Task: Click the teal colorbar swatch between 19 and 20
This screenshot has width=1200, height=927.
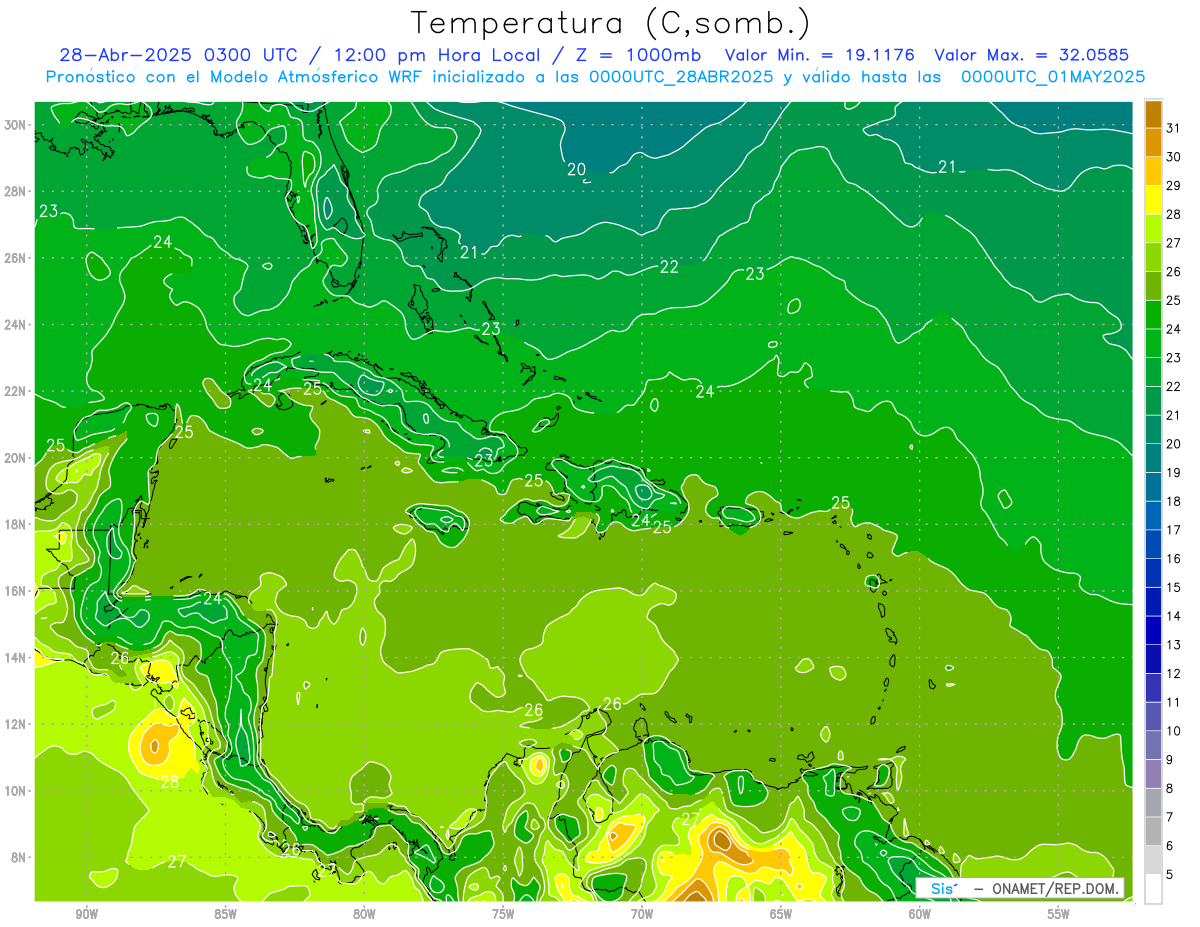Action: pos(1153,458)
